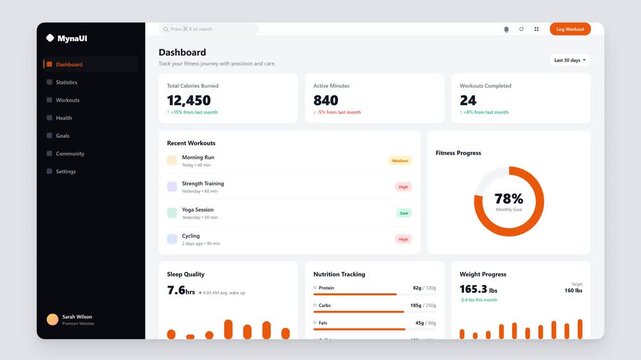Image resolution: width=641 pixels, height=360 pixels.
Task: Click the High badge for Strength Training
Action: [403, 187]
